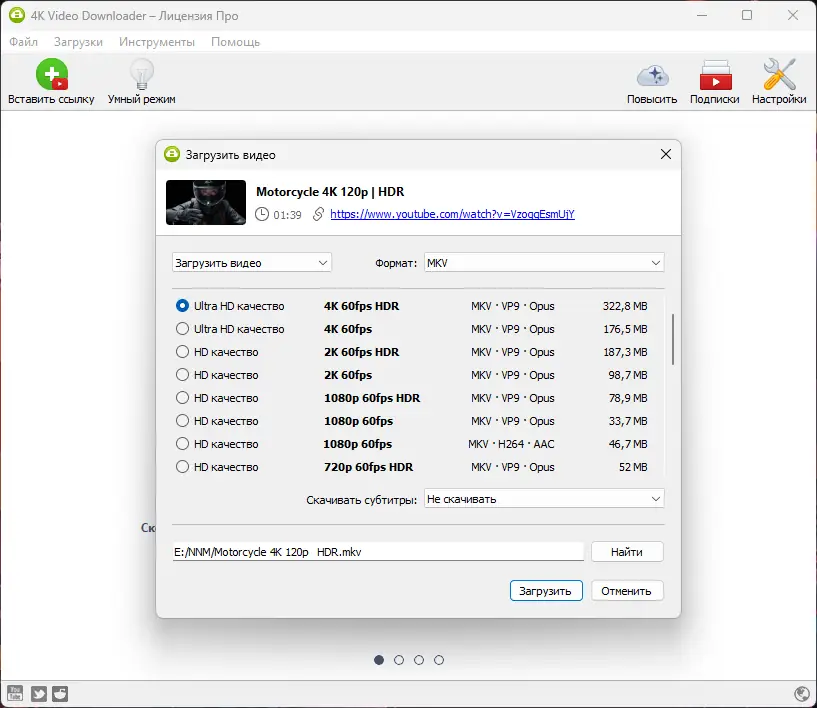The height and width of the screenshot is (708, 817).
Task: Open the Файл menu
Action: [x=23, y=42]
